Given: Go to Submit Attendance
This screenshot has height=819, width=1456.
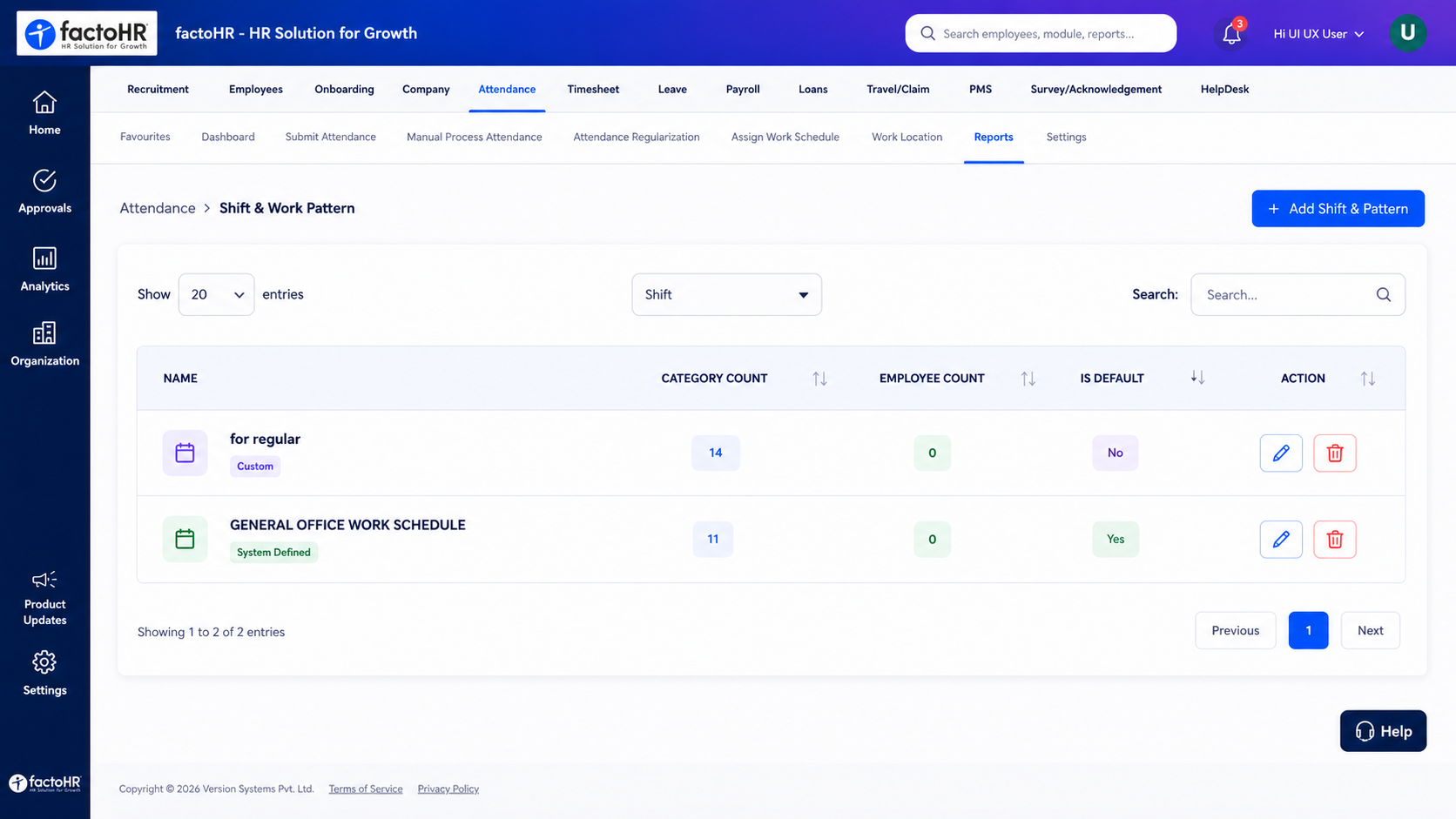Looking at the screenshot, I should click(x=330, y=137).
